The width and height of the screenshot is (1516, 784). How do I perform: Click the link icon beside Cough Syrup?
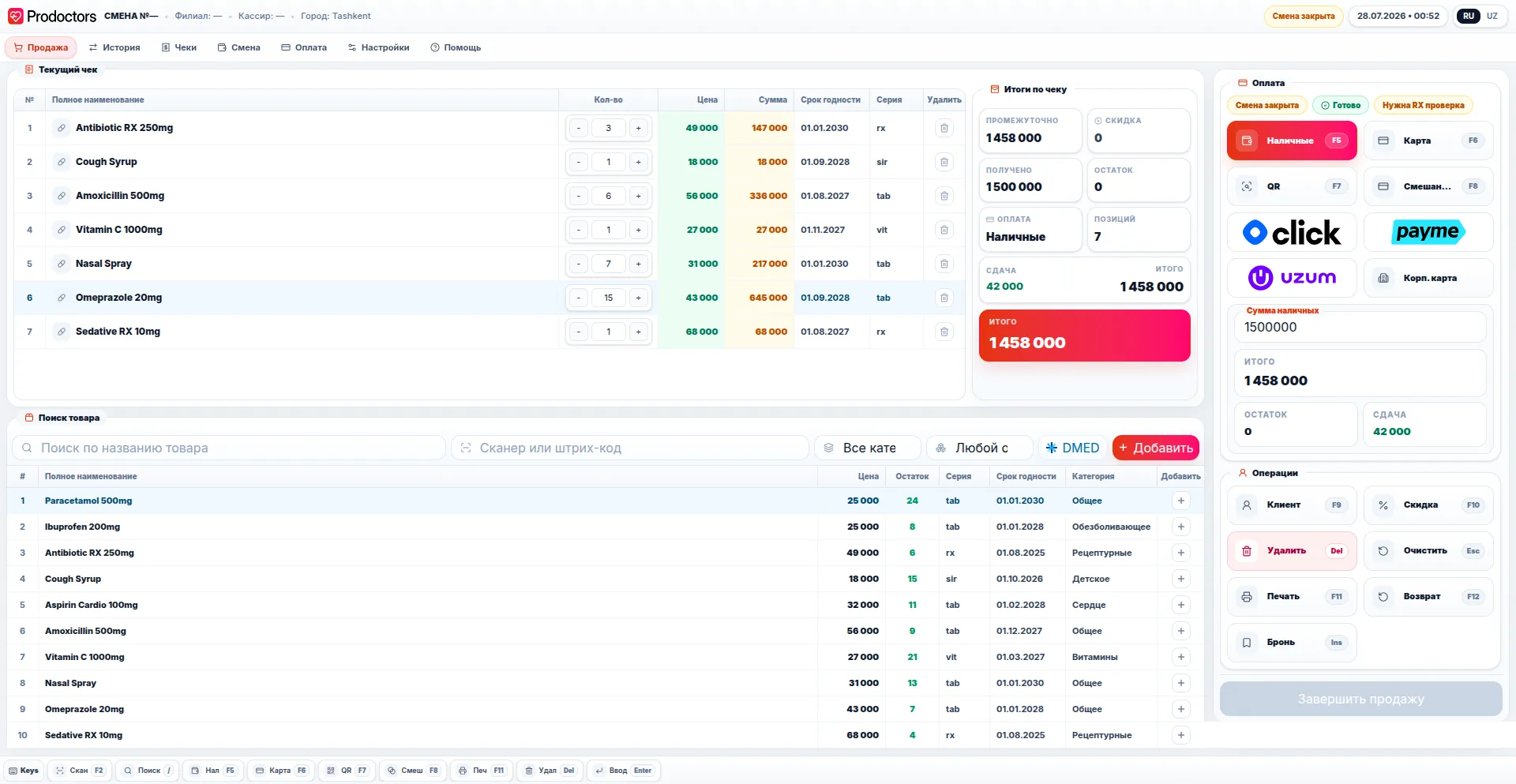coord(61,162)
